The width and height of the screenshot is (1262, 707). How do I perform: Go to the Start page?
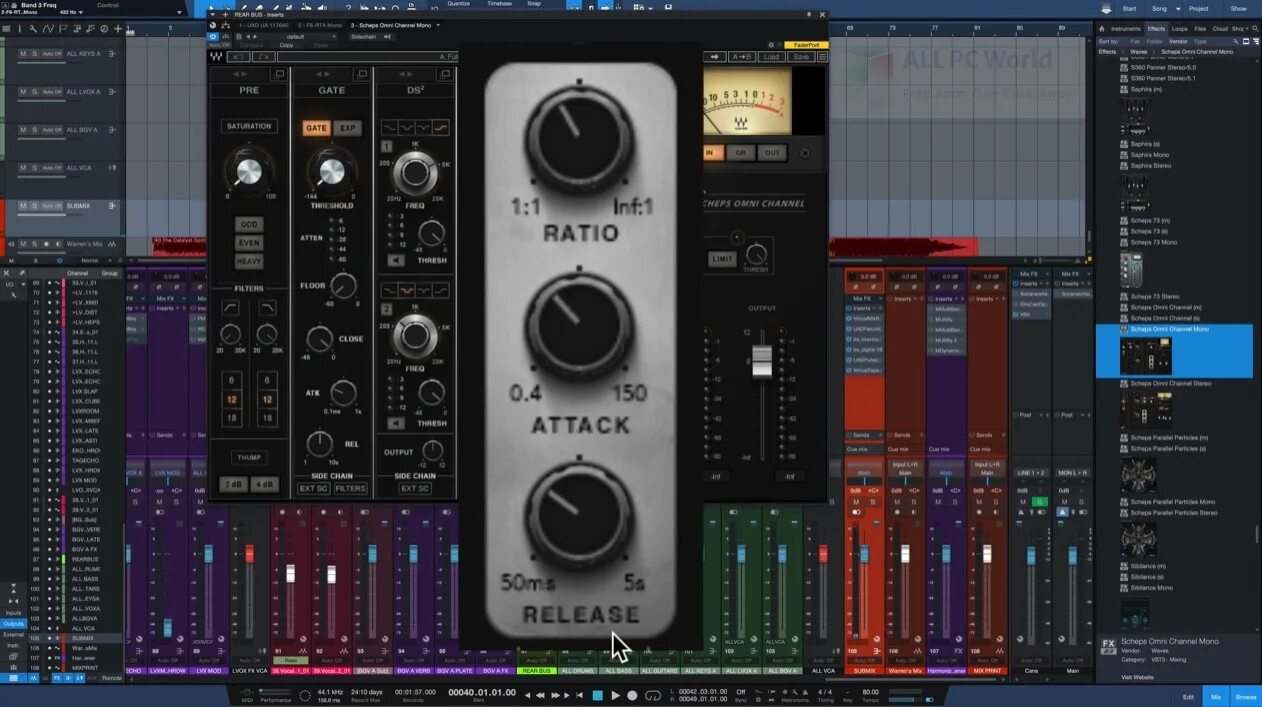[1128, 8]
